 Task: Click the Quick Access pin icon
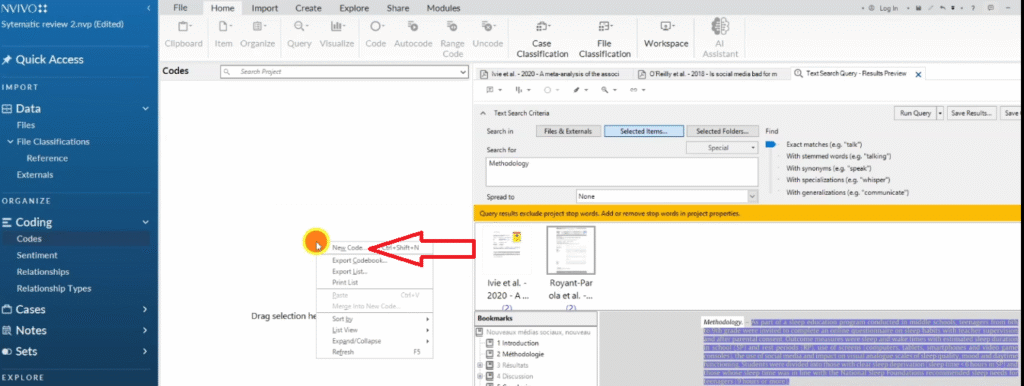pos(7,59)
